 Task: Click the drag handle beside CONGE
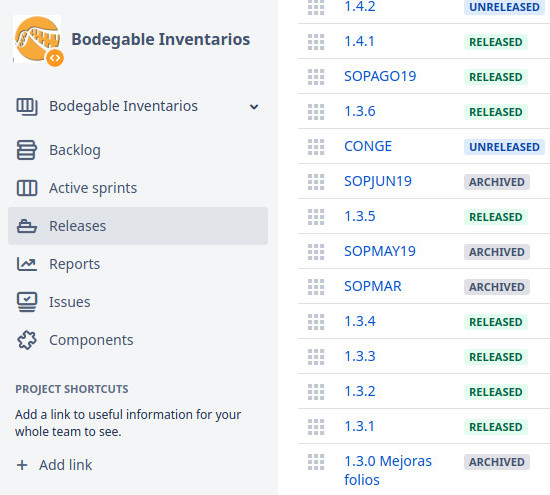[316, 147]
